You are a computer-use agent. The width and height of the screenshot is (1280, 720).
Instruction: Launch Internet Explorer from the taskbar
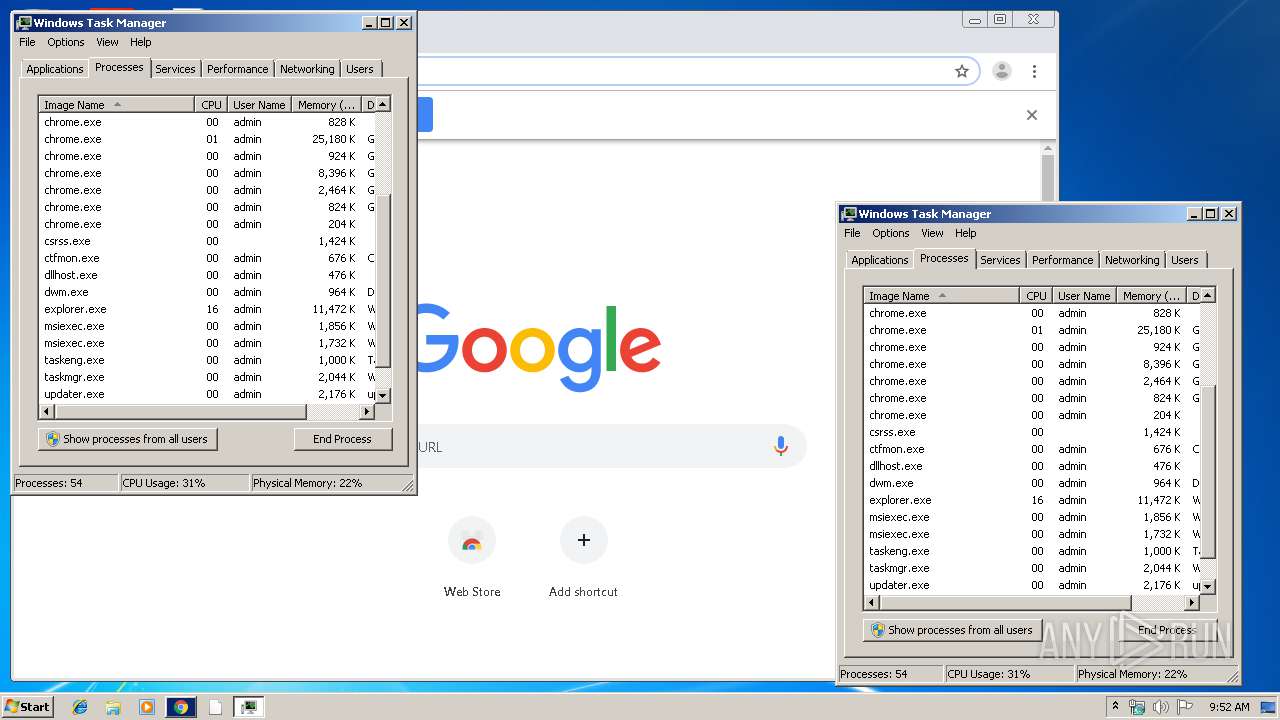[x=81, y=707]
